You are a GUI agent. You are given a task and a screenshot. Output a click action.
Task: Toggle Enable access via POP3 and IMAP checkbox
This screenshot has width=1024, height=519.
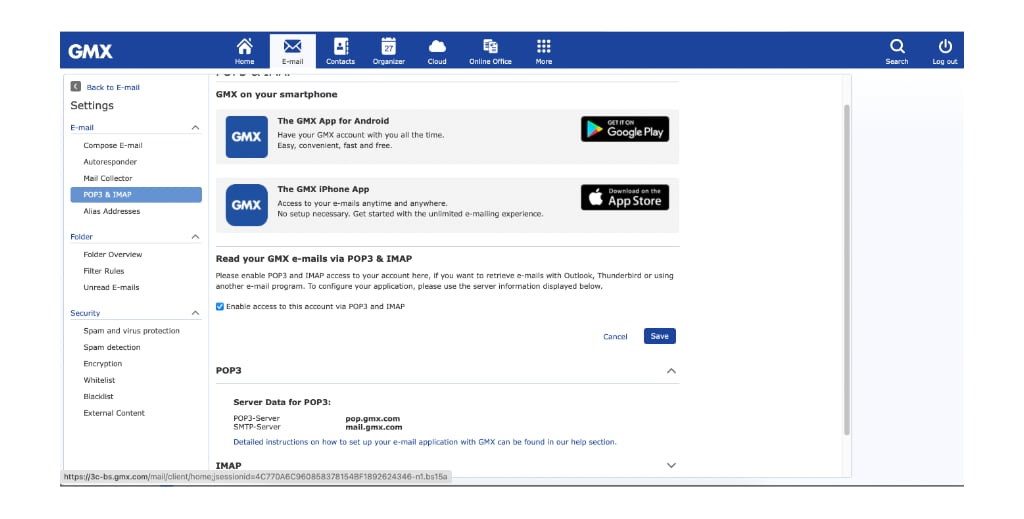click(x=220, y=306)
